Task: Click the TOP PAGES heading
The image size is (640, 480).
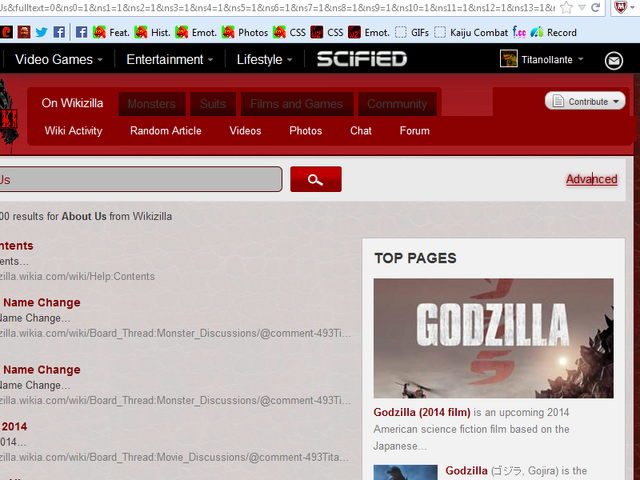Action: [415, 258]
